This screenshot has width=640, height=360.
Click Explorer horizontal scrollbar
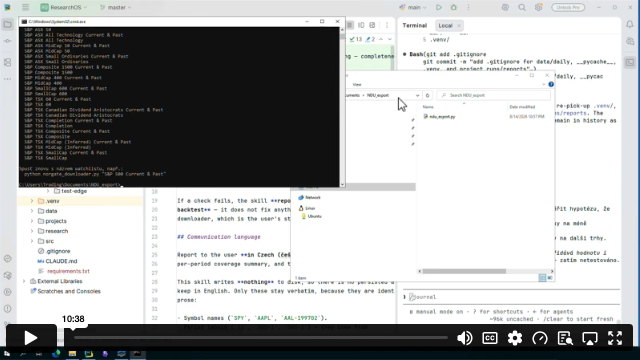point(464,271)
